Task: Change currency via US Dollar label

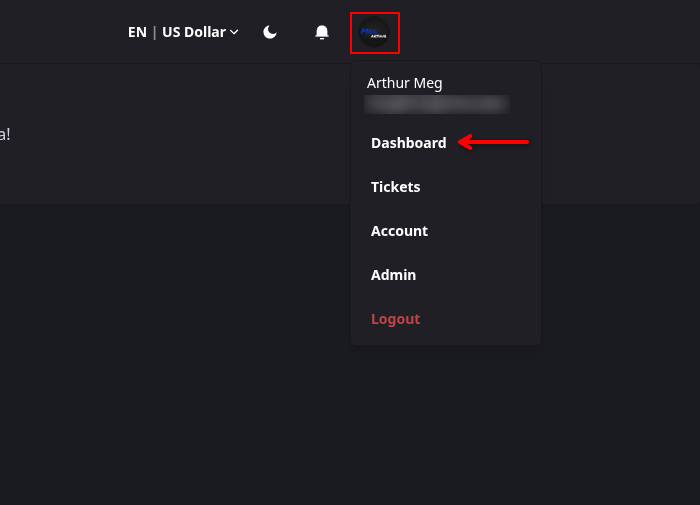Action: point(194,32)
